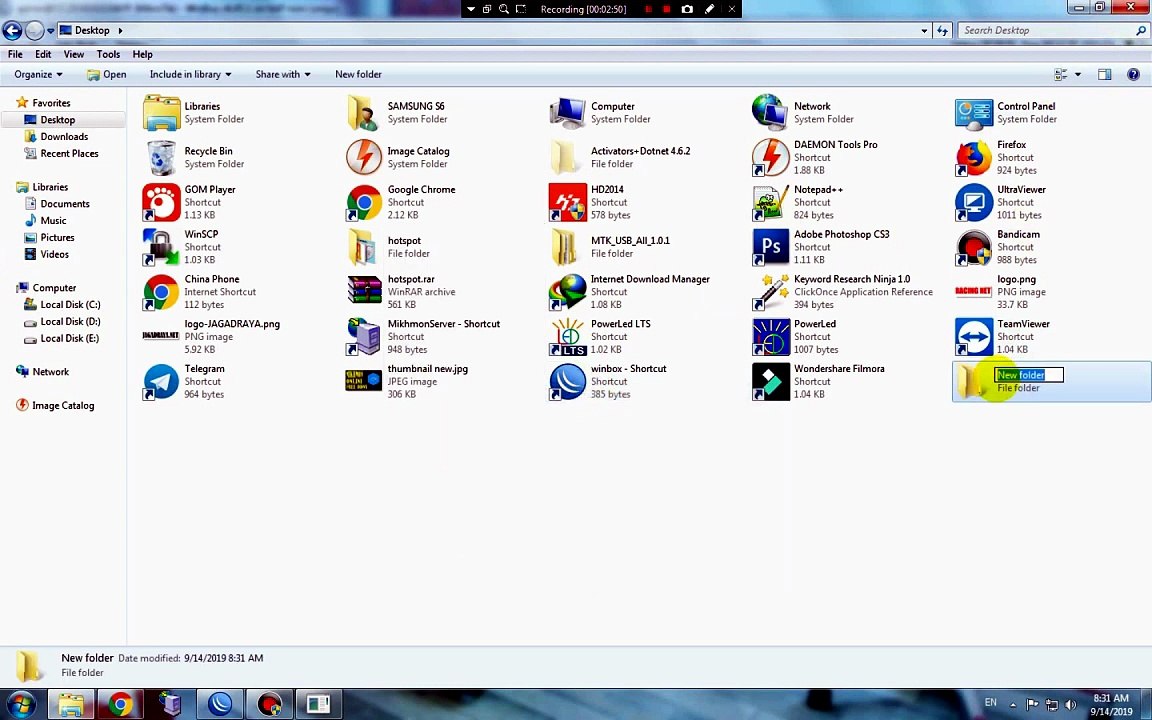Select the Telegram shortcut icon
This screenshot has width=1152, height=720.
click(x=161, y=381)
